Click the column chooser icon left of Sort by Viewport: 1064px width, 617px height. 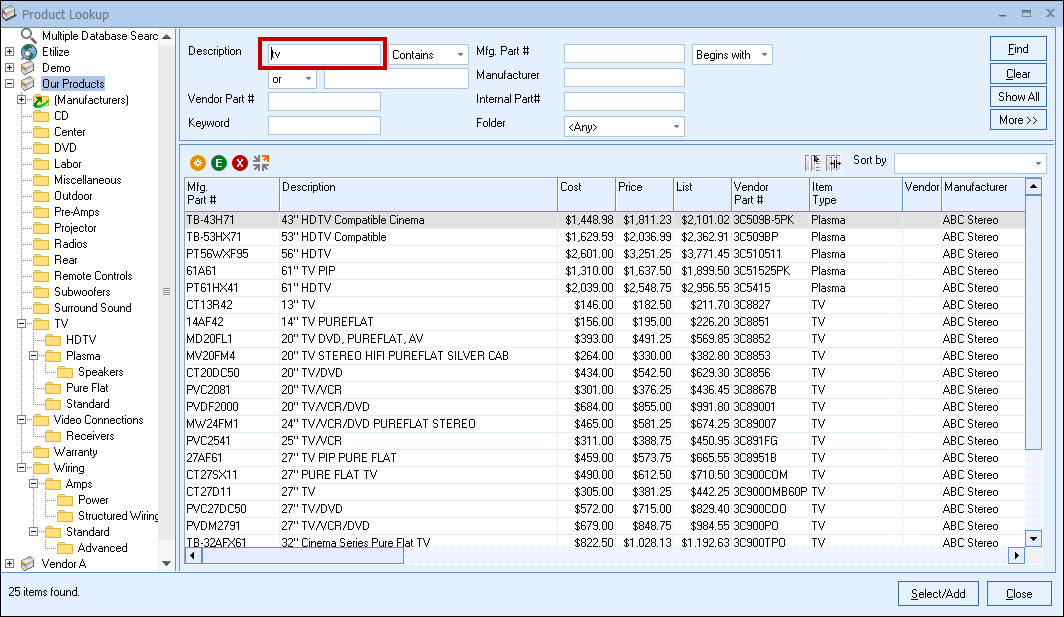(813, 162)
